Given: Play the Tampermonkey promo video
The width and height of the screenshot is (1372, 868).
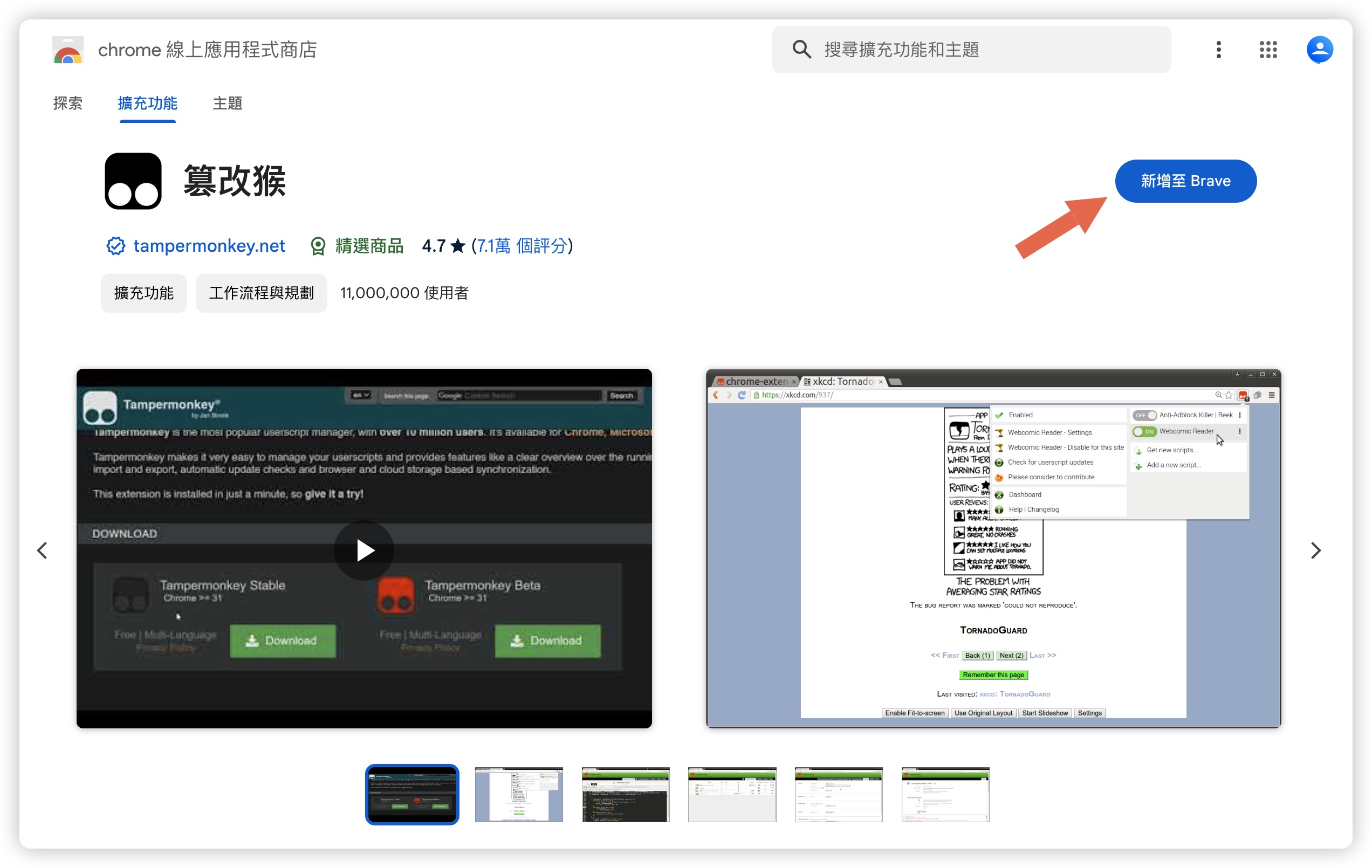Looking at the screenshot, I should point(364,550).
